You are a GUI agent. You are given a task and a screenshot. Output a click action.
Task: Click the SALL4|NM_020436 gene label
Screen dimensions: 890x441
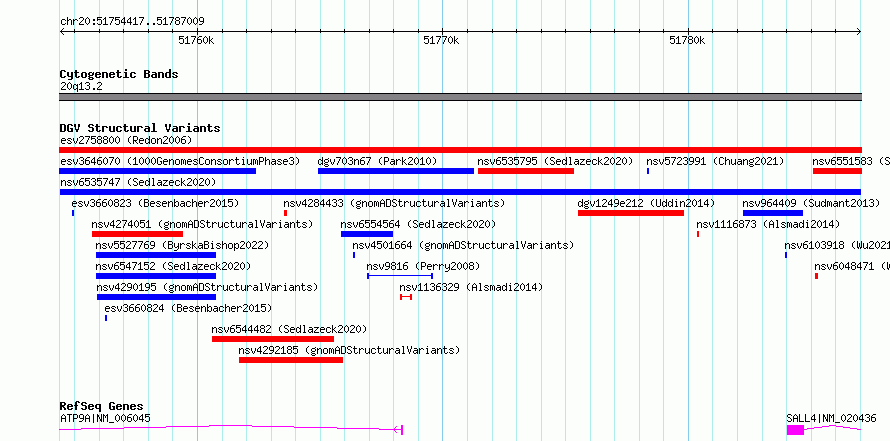click(x=832, y=418)
